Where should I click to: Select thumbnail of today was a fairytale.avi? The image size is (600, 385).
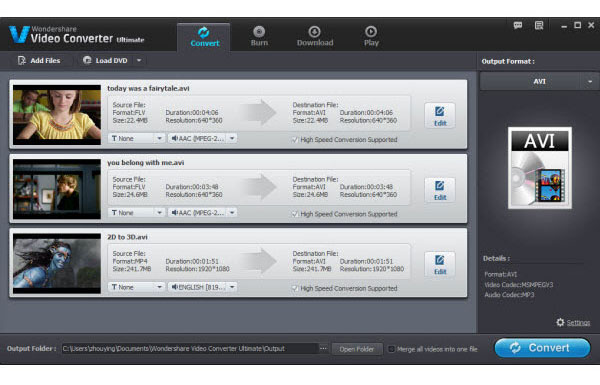[57, 115]
